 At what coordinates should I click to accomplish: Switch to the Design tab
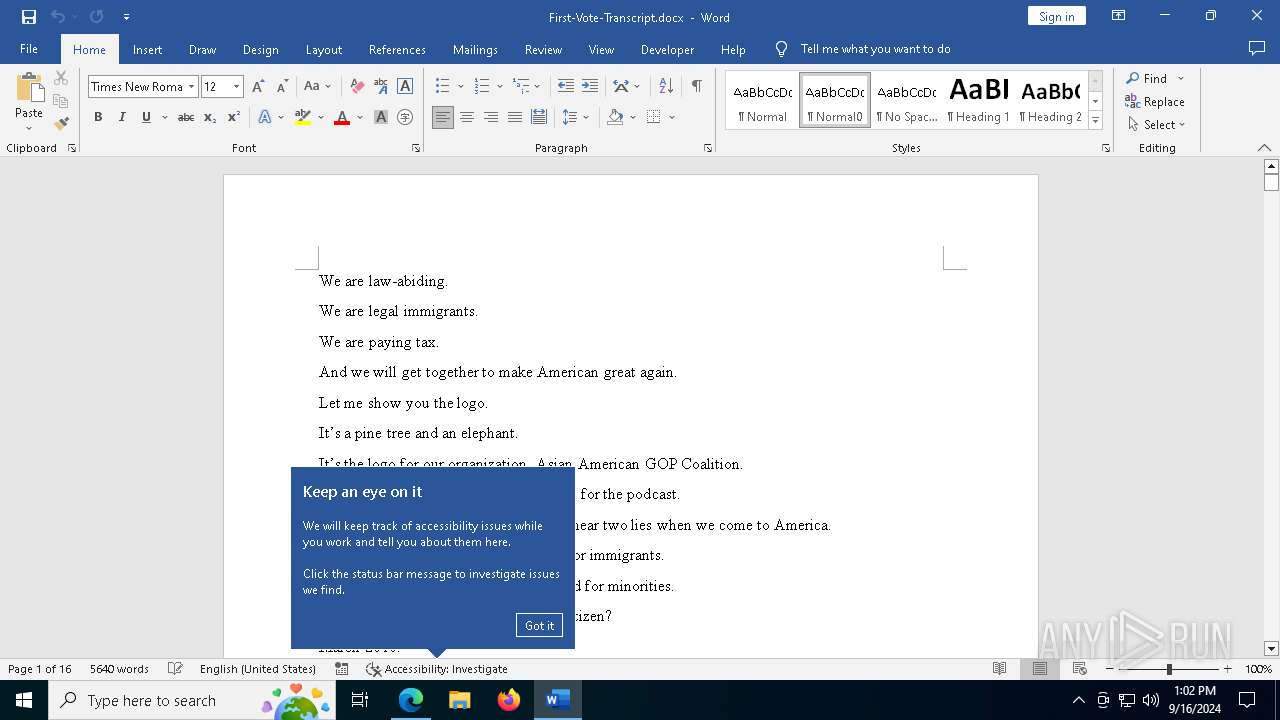pos(260,49)
